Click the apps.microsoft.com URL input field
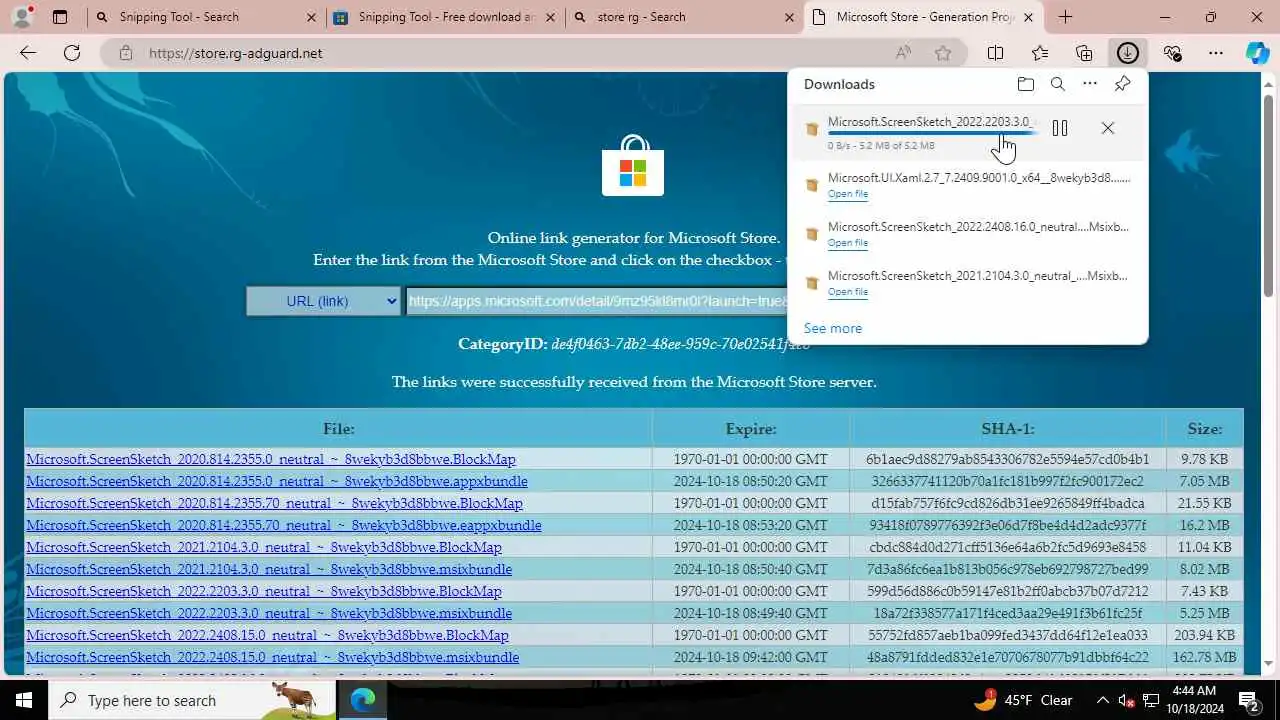The height and width of the screenshot is (720, 1280). click(596, 301)
